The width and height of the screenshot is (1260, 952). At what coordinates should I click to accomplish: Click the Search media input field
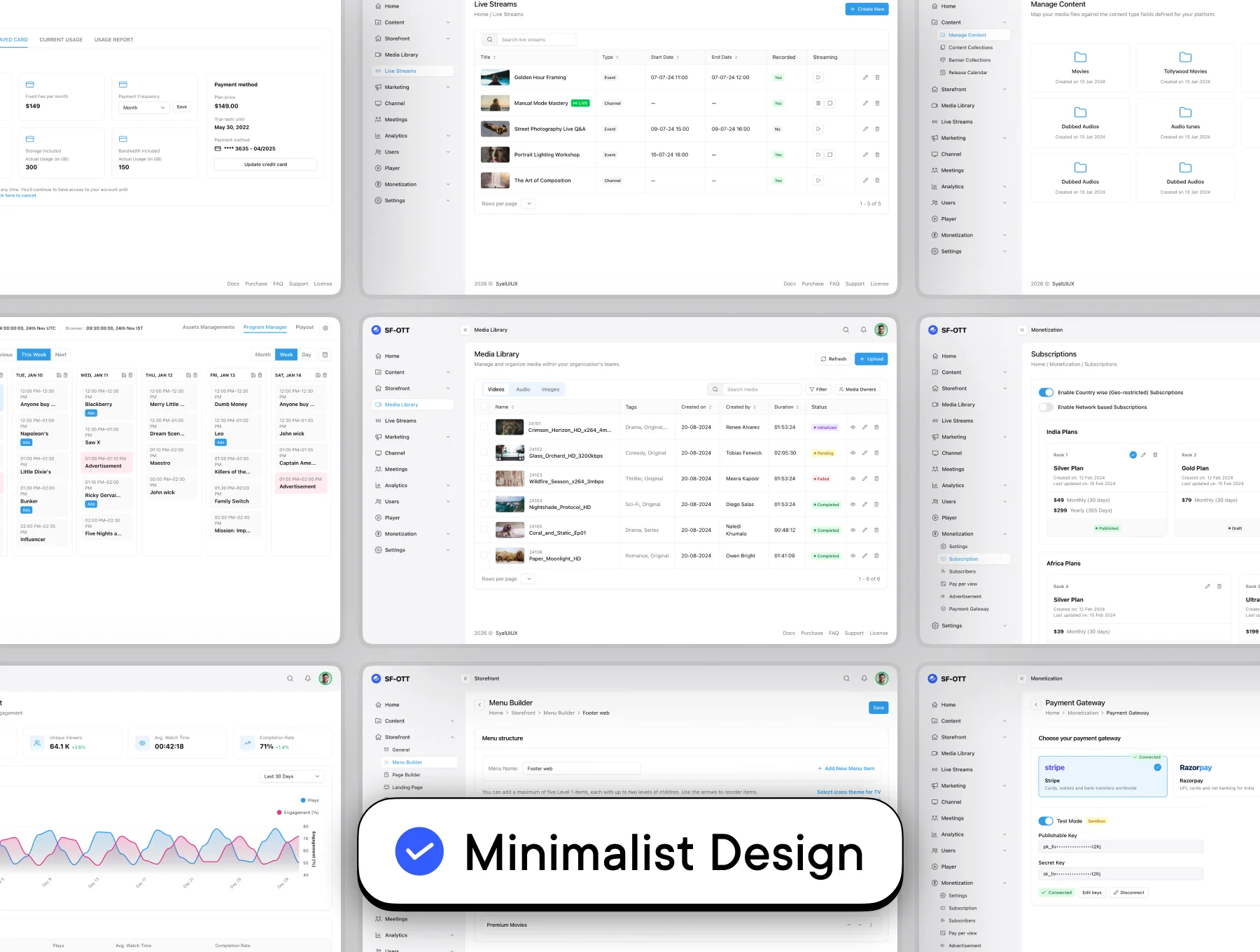click(x=761, y=389)
